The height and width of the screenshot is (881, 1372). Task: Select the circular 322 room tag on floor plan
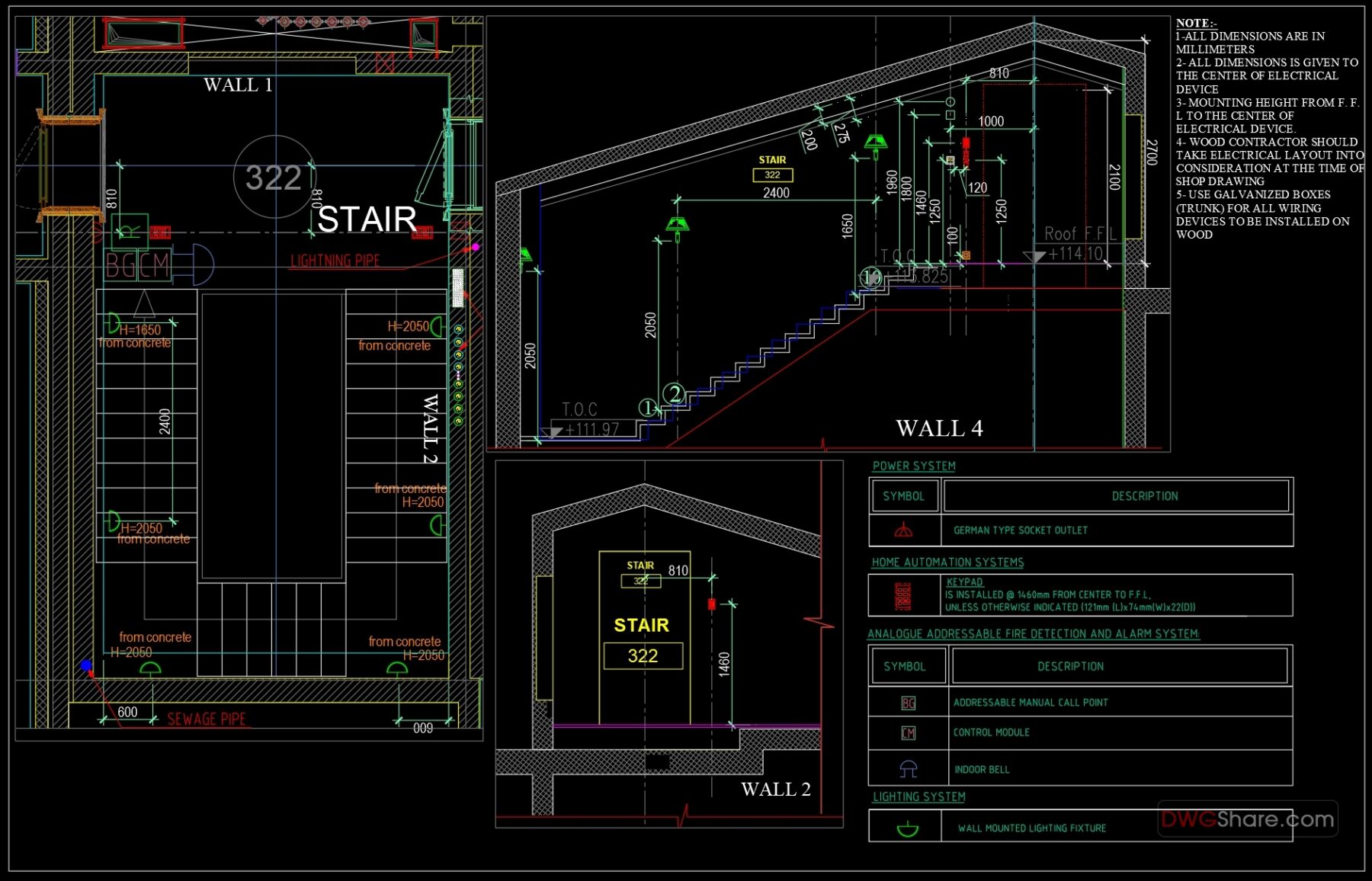point(276,178)
